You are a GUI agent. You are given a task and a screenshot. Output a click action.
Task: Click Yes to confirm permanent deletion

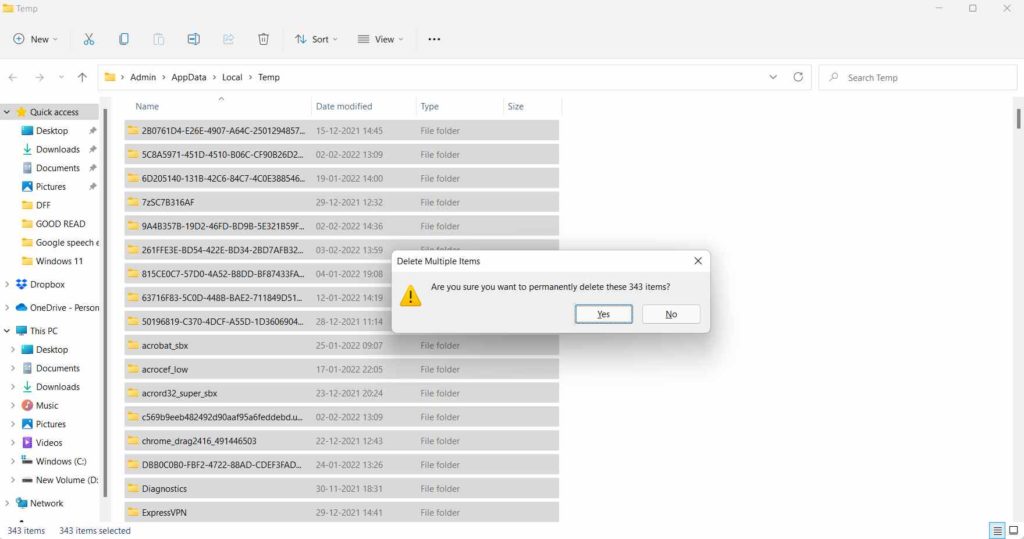pyautogui.click(x=603, y=314)
